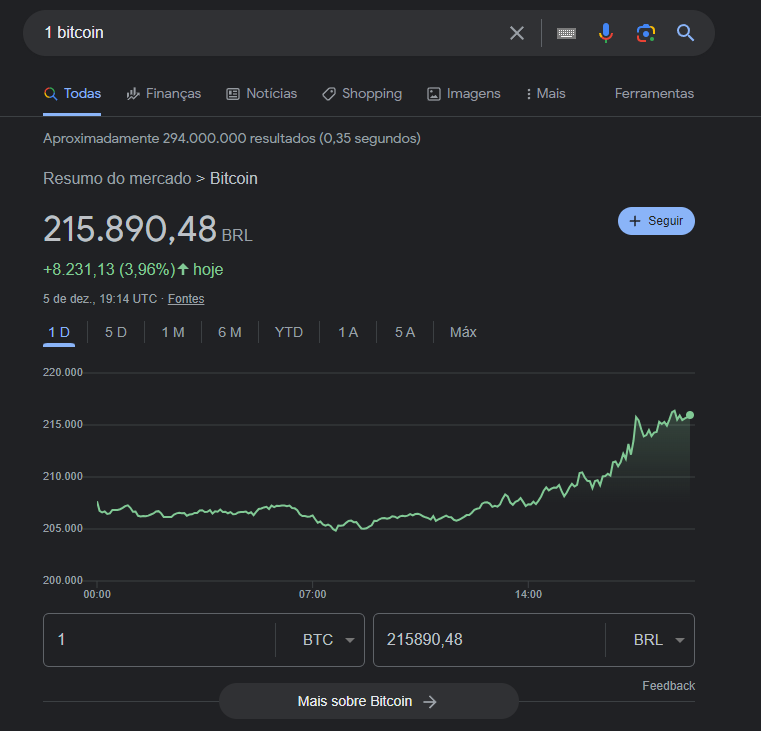Click the Bitcoin title in breadcrumb
761x731 pixels.
click(233, 179)
